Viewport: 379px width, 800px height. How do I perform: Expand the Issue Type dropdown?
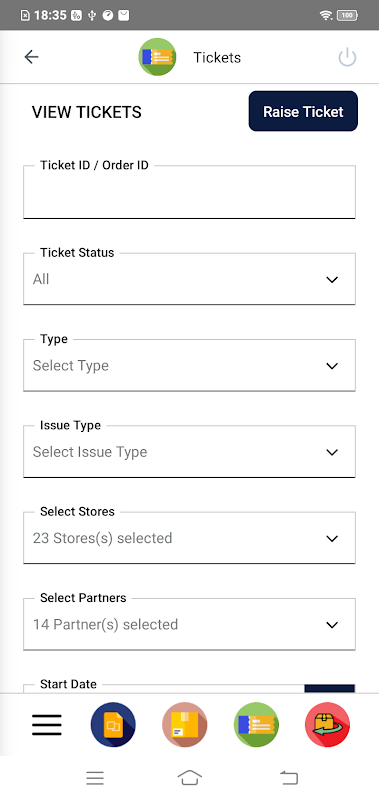[x=189, y=452]
